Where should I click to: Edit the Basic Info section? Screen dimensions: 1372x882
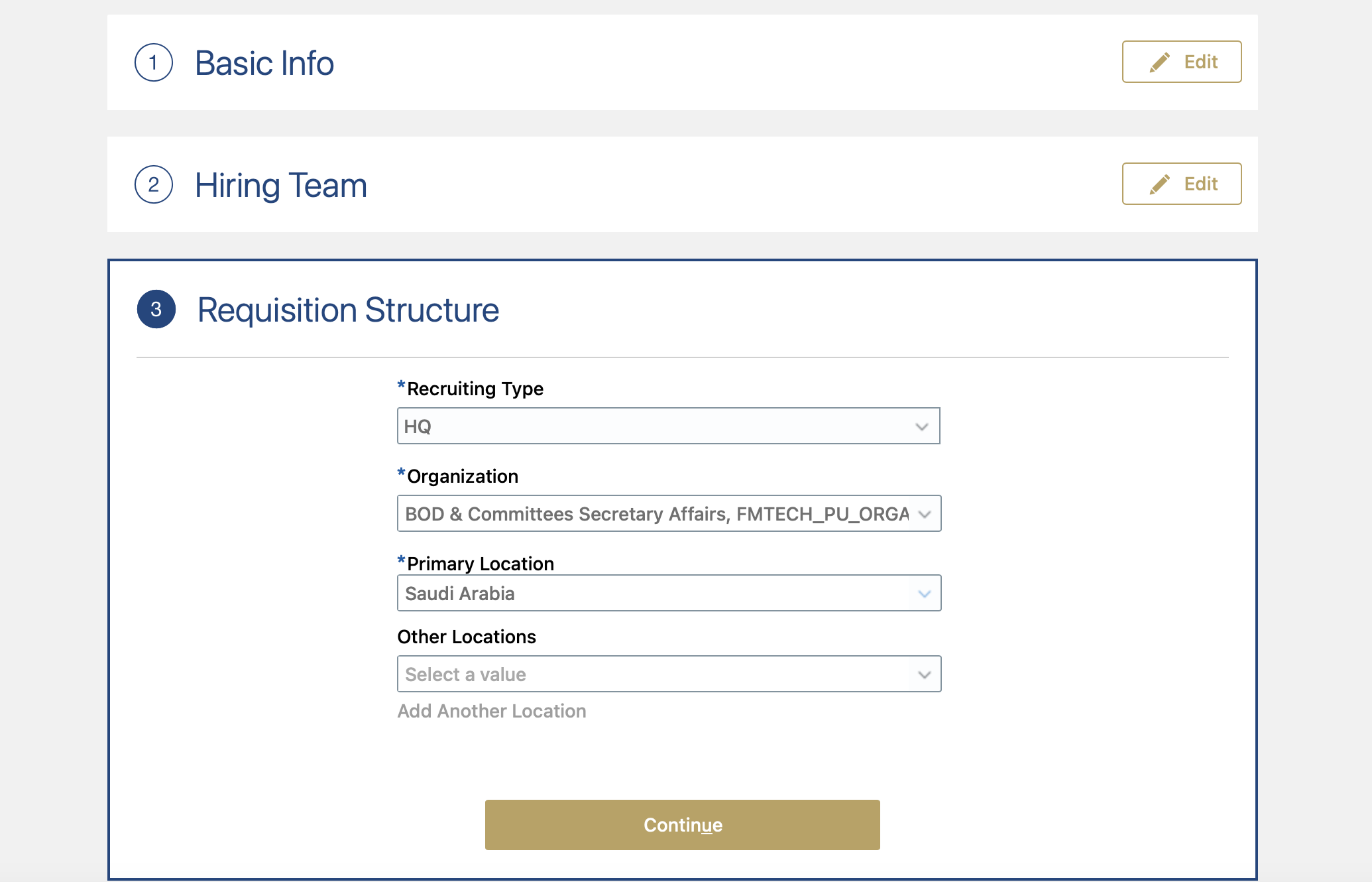pyautogui.click(x=1181, y=62)
